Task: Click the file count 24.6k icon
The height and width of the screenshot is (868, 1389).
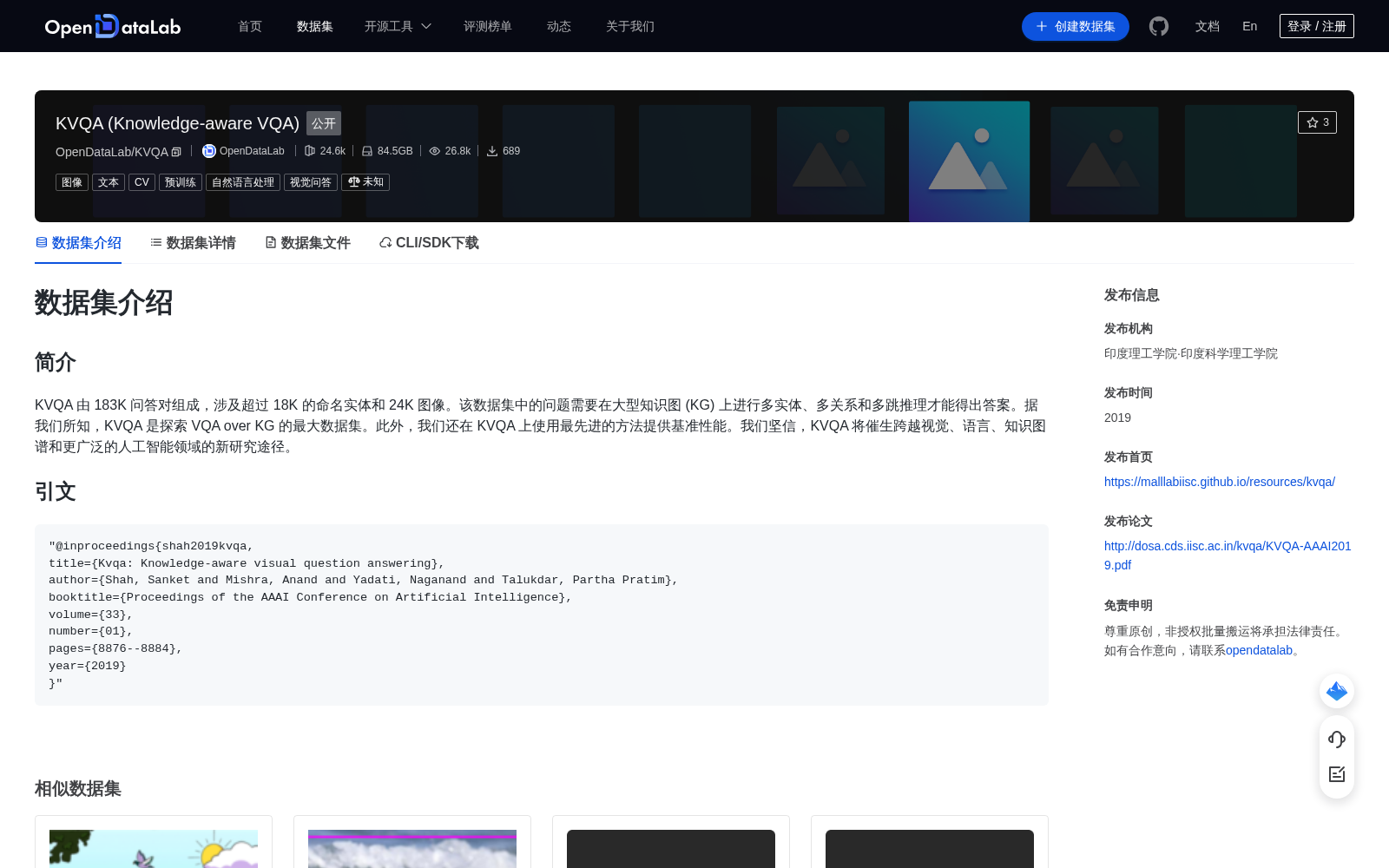Action: [310, 151]
